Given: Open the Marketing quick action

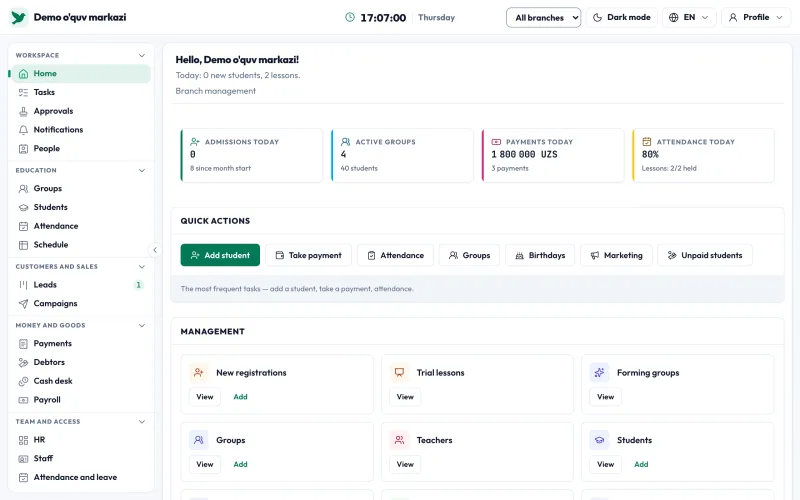Looking at the screenshot, I should point(616,255).
